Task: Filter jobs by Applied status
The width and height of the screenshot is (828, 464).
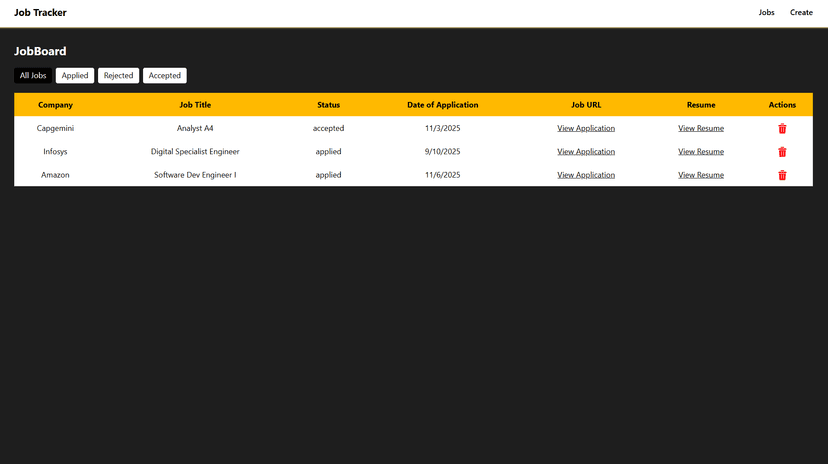Action: click(75, 75)
